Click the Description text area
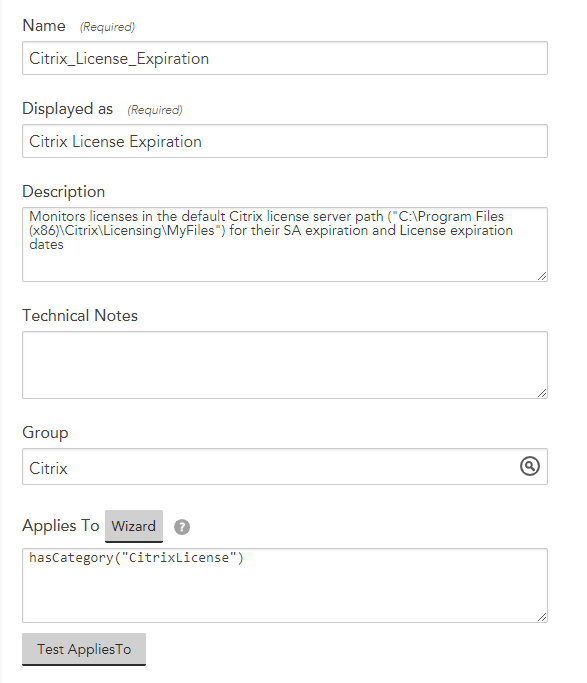This screenshot has height=683, width=587. point(285,244)
